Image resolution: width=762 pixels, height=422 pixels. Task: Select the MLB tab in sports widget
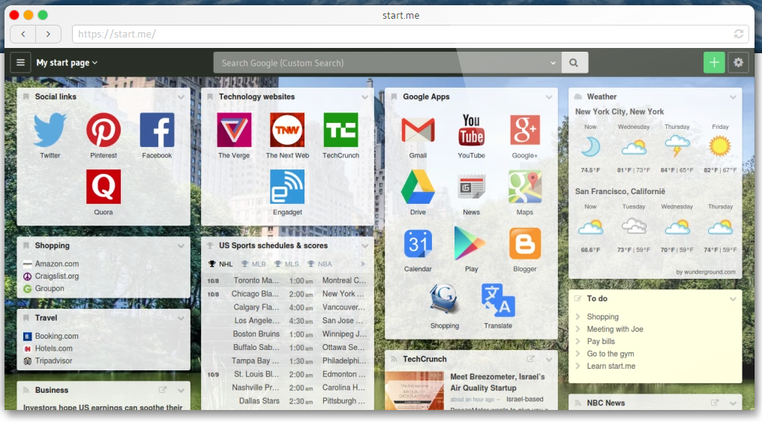tap(254, 264)
